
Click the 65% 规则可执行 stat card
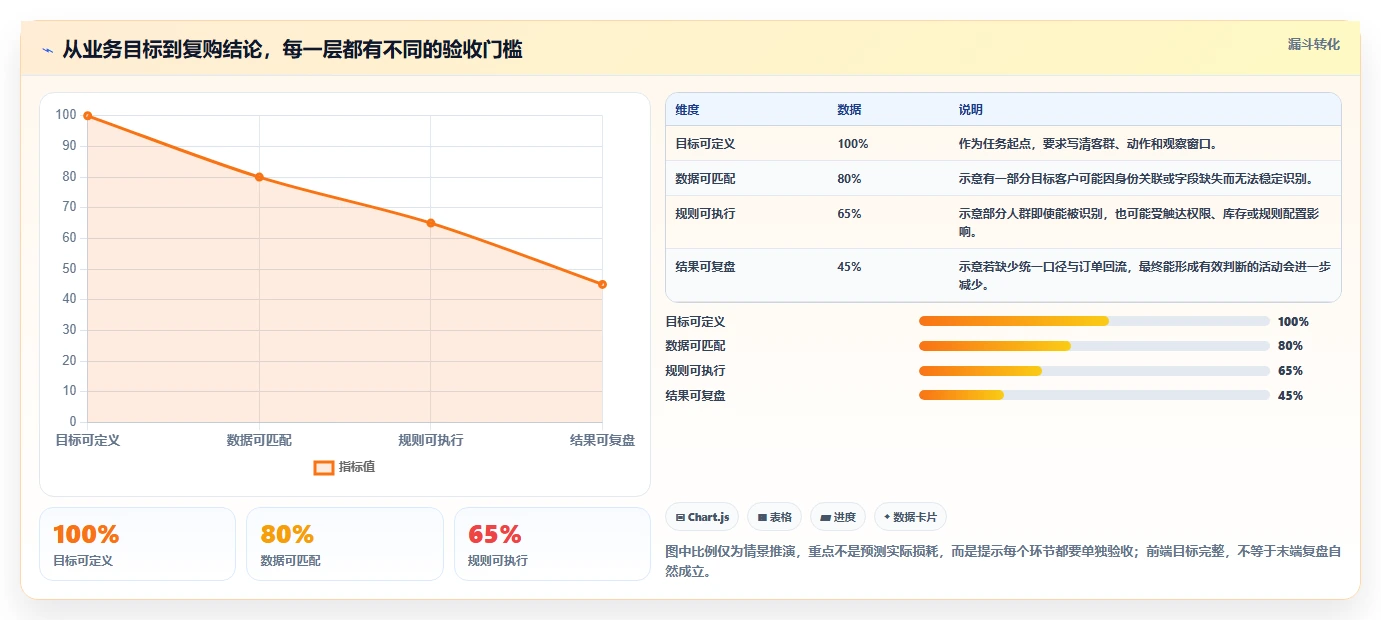click(x=552, y=544)
